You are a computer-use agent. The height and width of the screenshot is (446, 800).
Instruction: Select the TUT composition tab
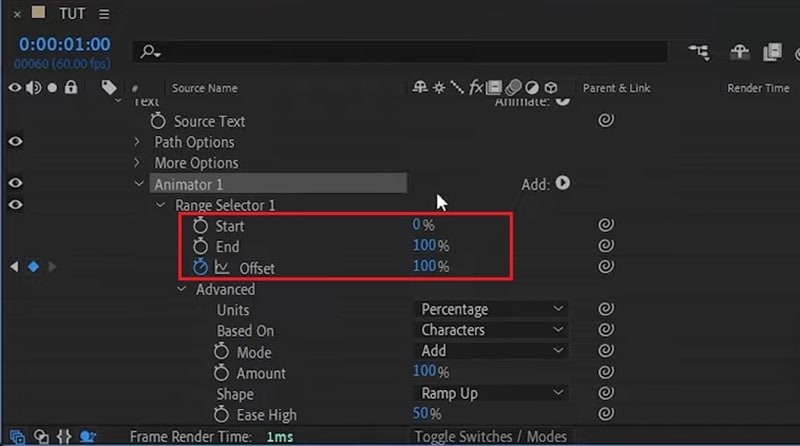72,14
